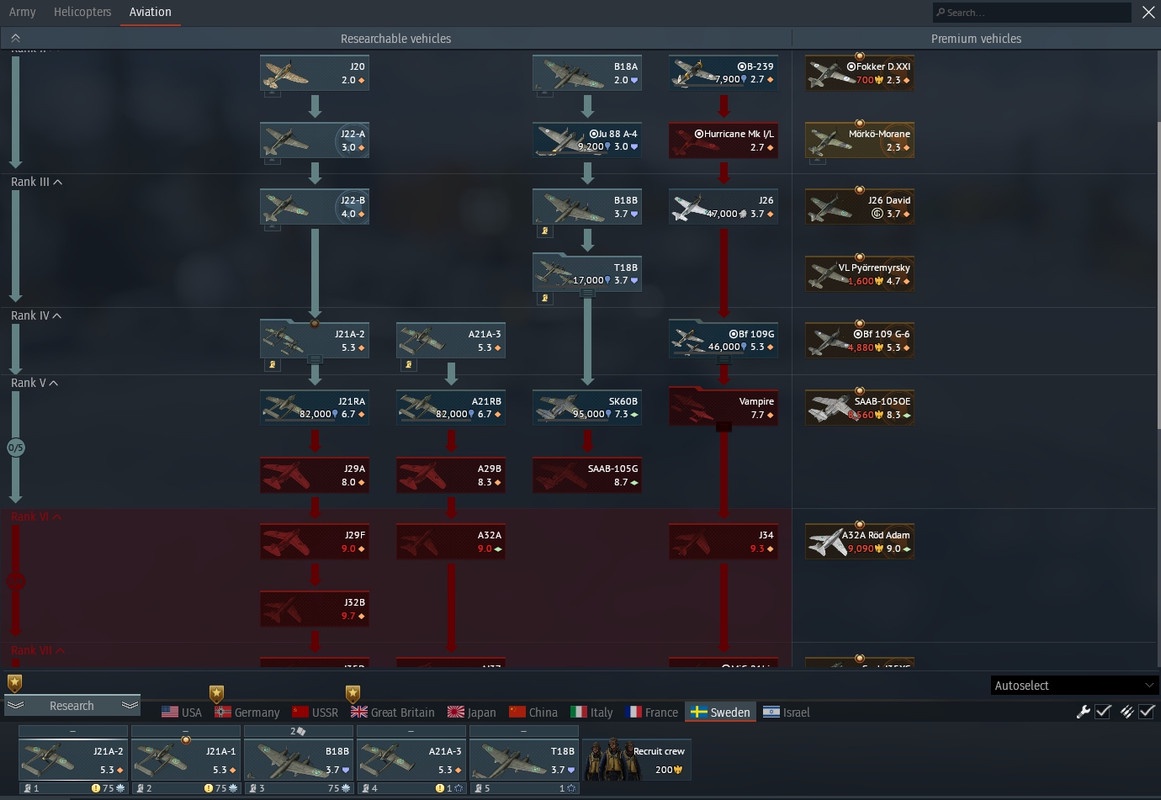The width and height of the screenshot is (1161, 800).
Task: Select the J22-B aircraft card
Action: [x=315, y=207]
